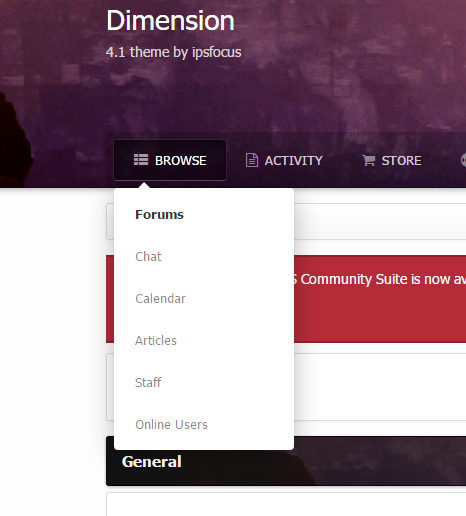The height and width of the screenshot is (516, 466).
Task: Switch to the ACTIVITY tab
Action: point(284,160)
